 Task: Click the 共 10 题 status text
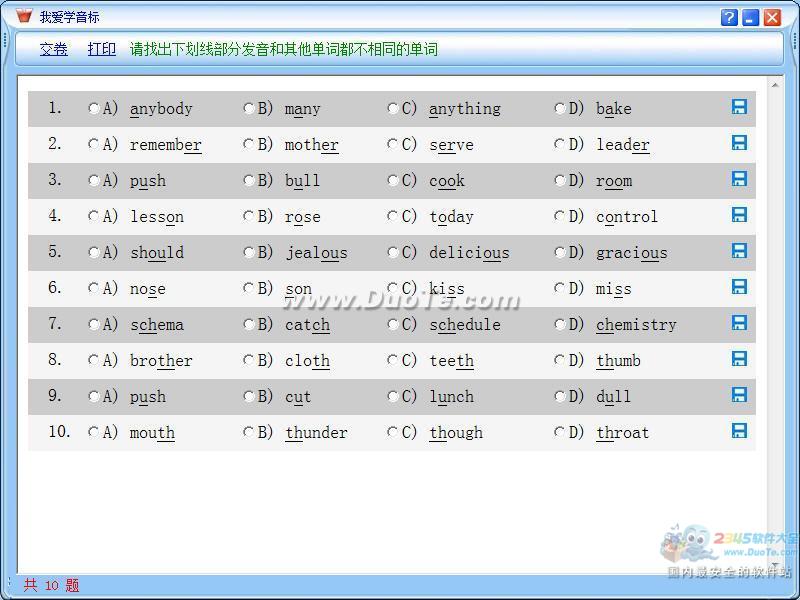52,585
